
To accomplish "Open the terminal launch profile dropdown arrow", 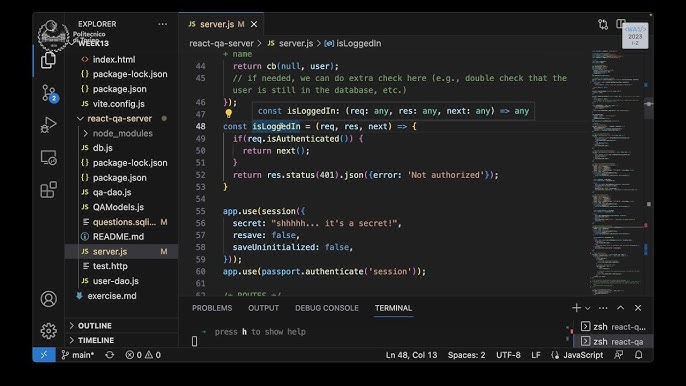I will tap(588, 309).
